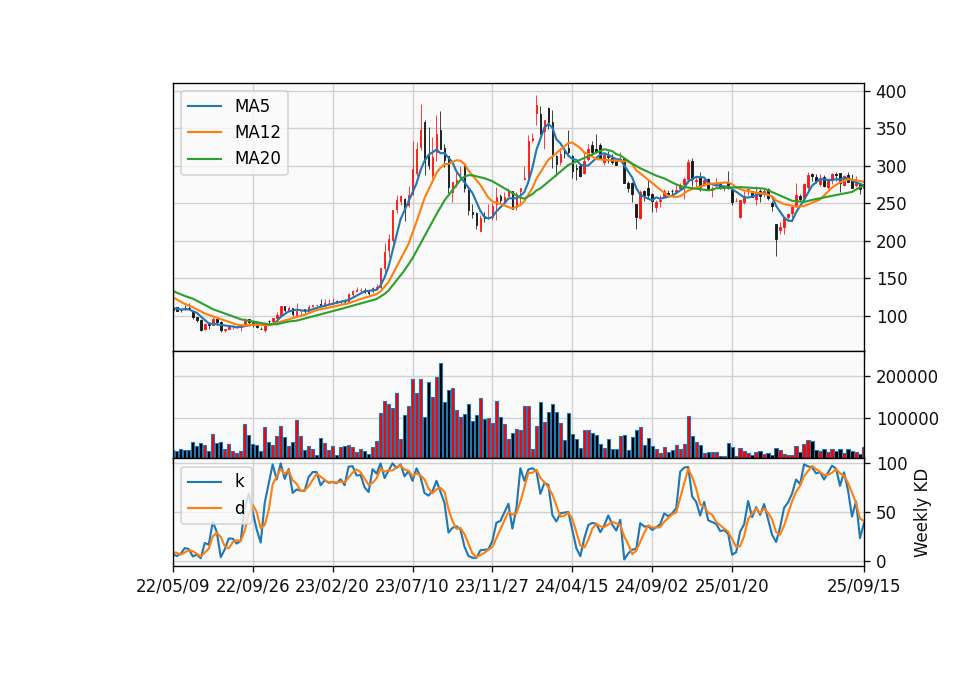Click the 200 price axis tick label

pos(891,242)
